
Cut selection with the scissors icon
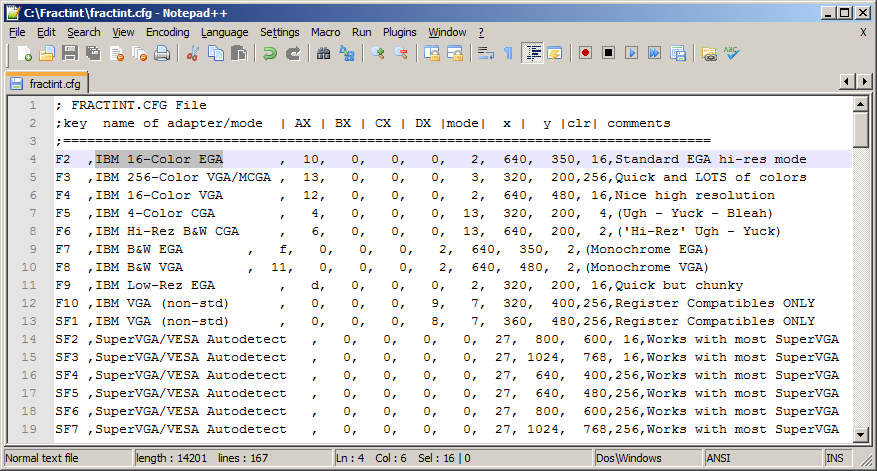tap(192, 54)
